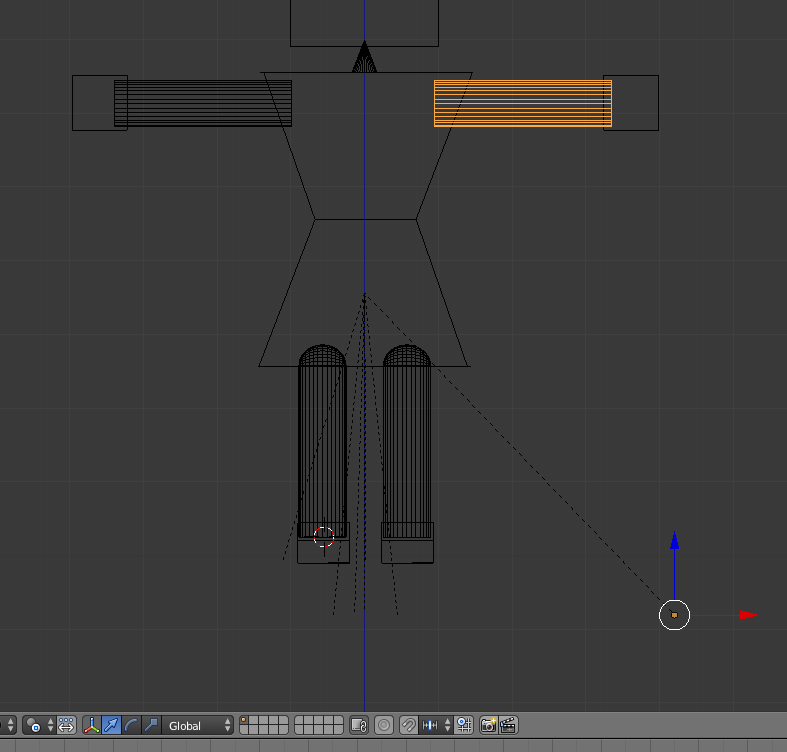787x752 pixels.
Task: Click the first layer button in layer grid
Action: [x=245, y=721]
